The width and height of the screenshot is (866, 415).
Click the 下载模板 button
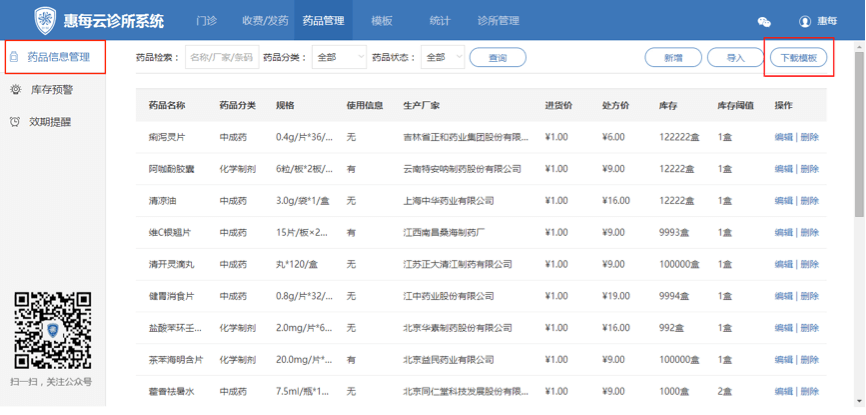click(799, 57)
